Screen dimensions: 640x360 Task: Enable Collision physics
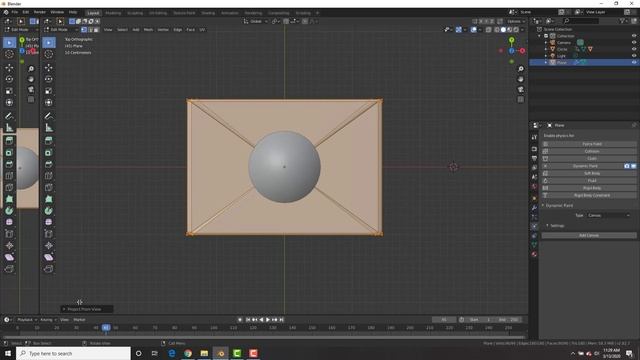(x=589, y=151)
